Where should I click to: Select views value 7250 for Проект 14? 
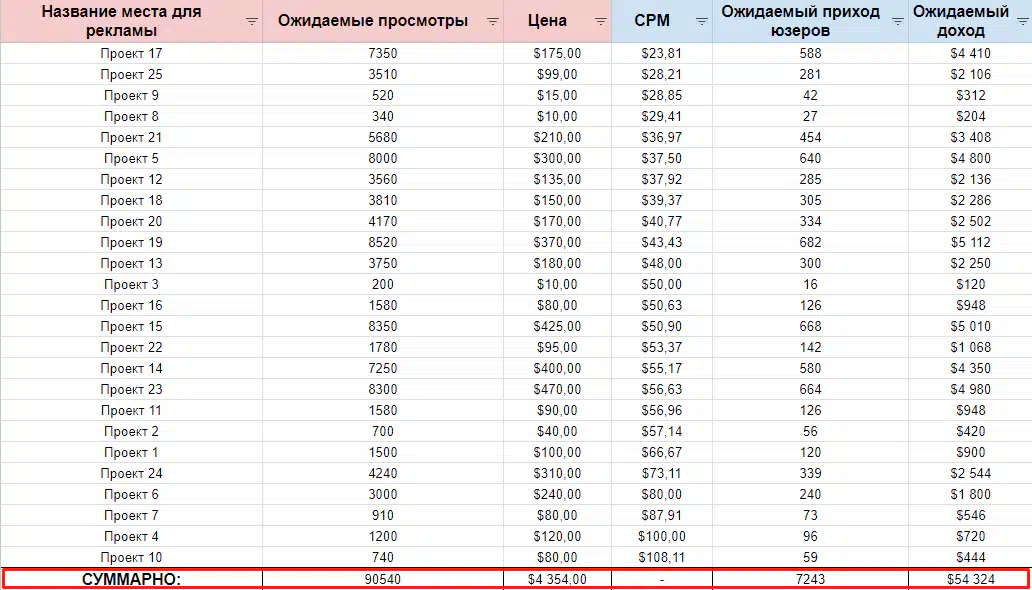coord(383,368)
